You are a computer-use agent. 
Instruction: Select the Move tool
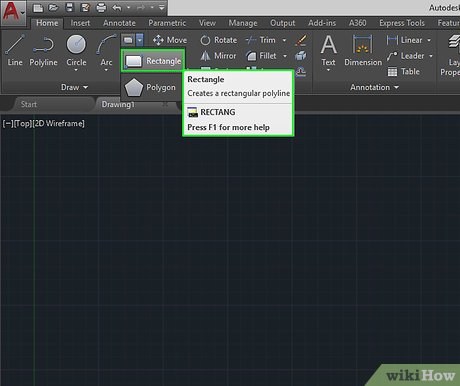coord(170,40)
